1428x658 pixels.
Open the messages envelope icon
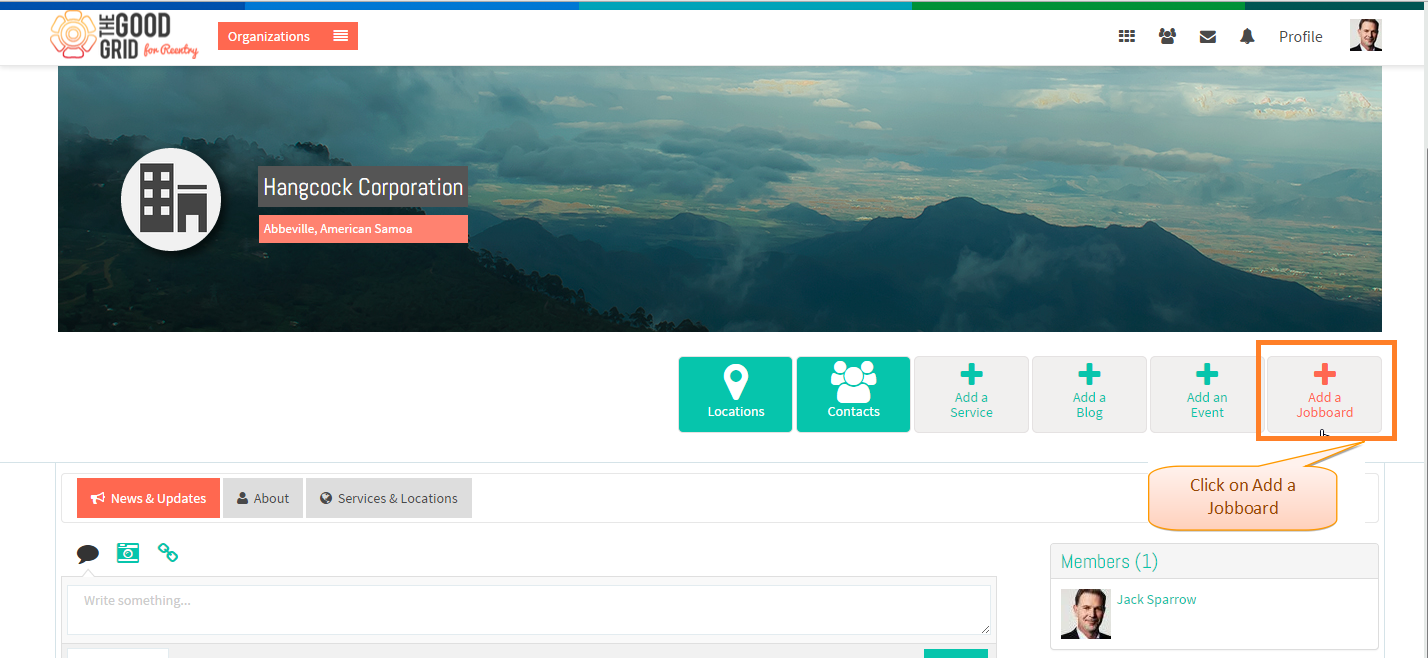tap(1208, 37)
